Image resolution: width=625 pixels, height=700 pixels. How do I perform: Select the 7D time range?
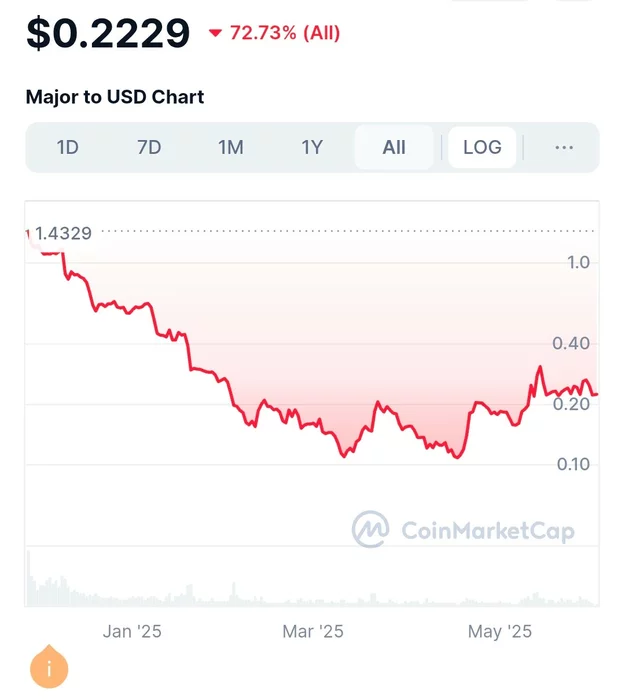tap(149, 148)
